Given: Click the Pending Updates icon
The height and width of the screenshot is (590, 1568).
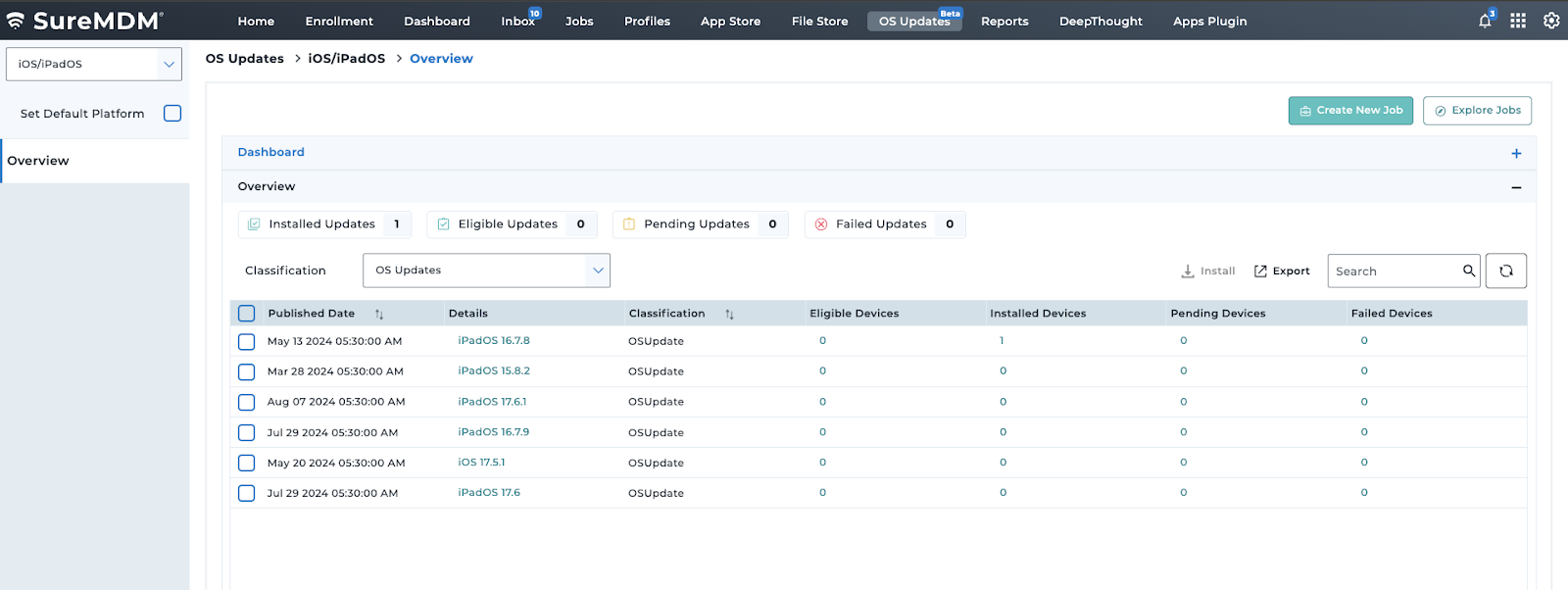Looking at the screenshot, I should pos(629,224).
